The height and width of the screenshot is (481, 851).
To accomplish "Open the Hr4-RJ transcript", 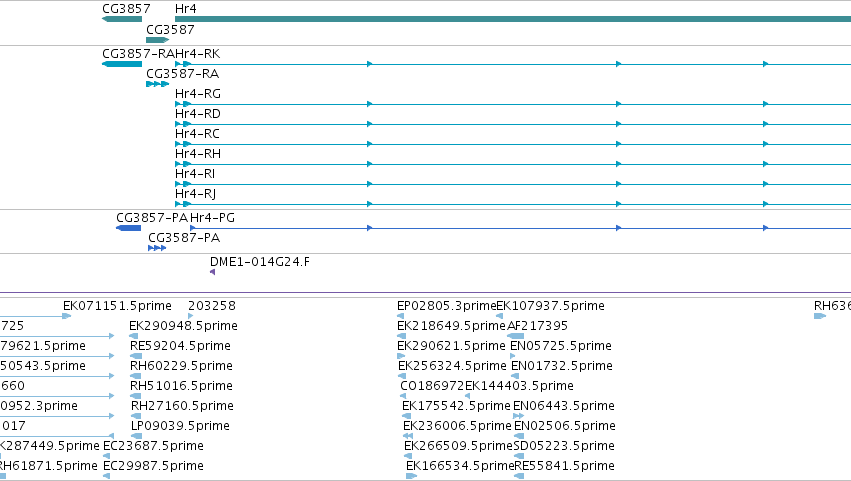I will pos(513,204).
